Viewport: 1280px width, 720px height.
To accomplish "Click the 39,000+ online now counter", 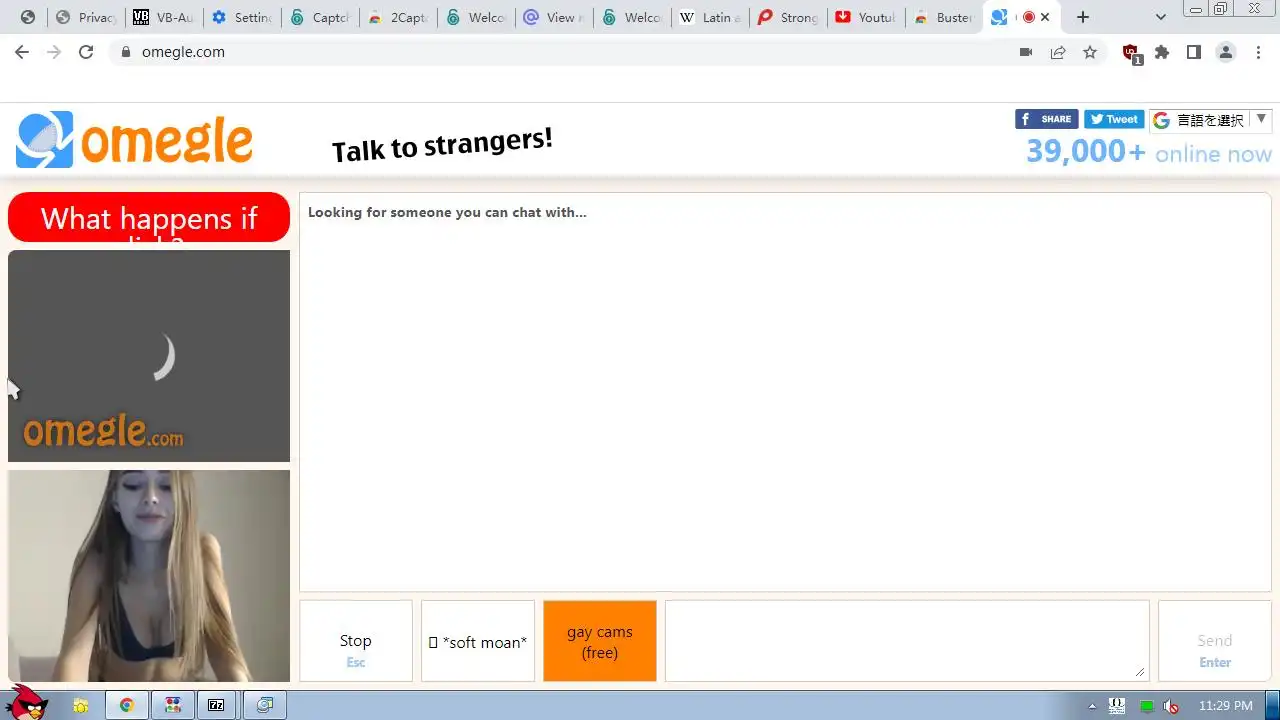I will pos(1148,152).
